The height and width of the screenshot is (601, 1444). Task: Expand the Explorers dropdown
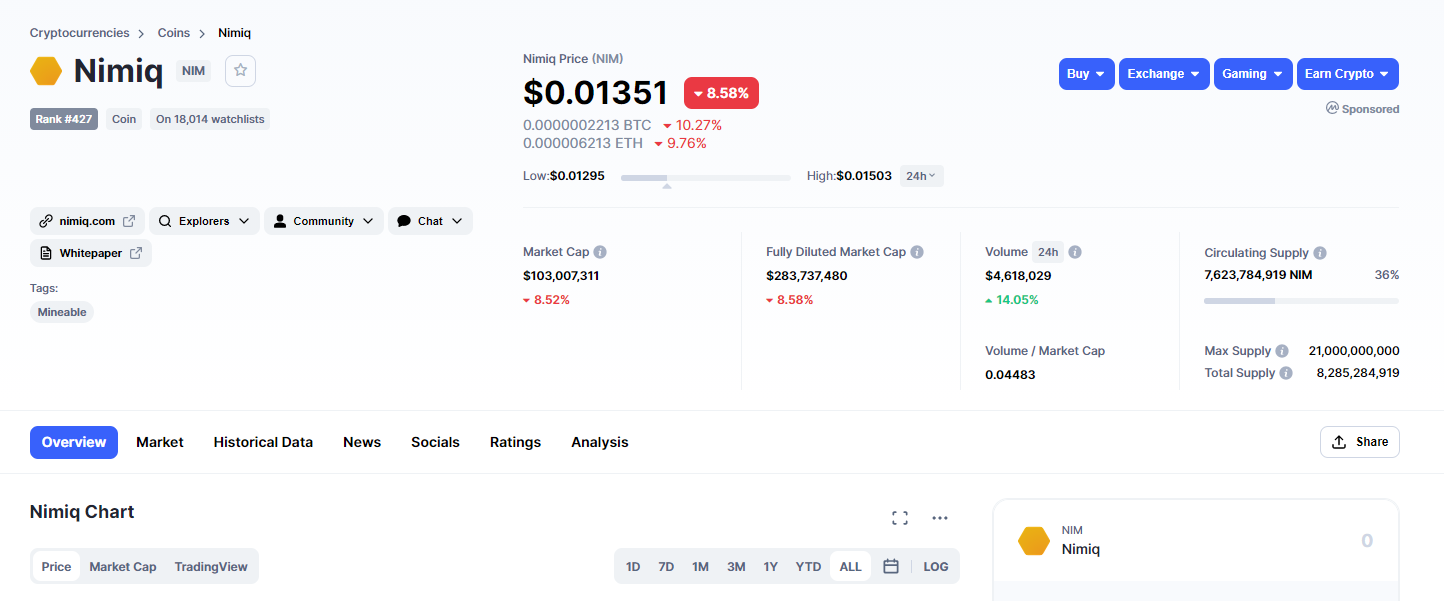pyautogui.click(x=204, y=221)
